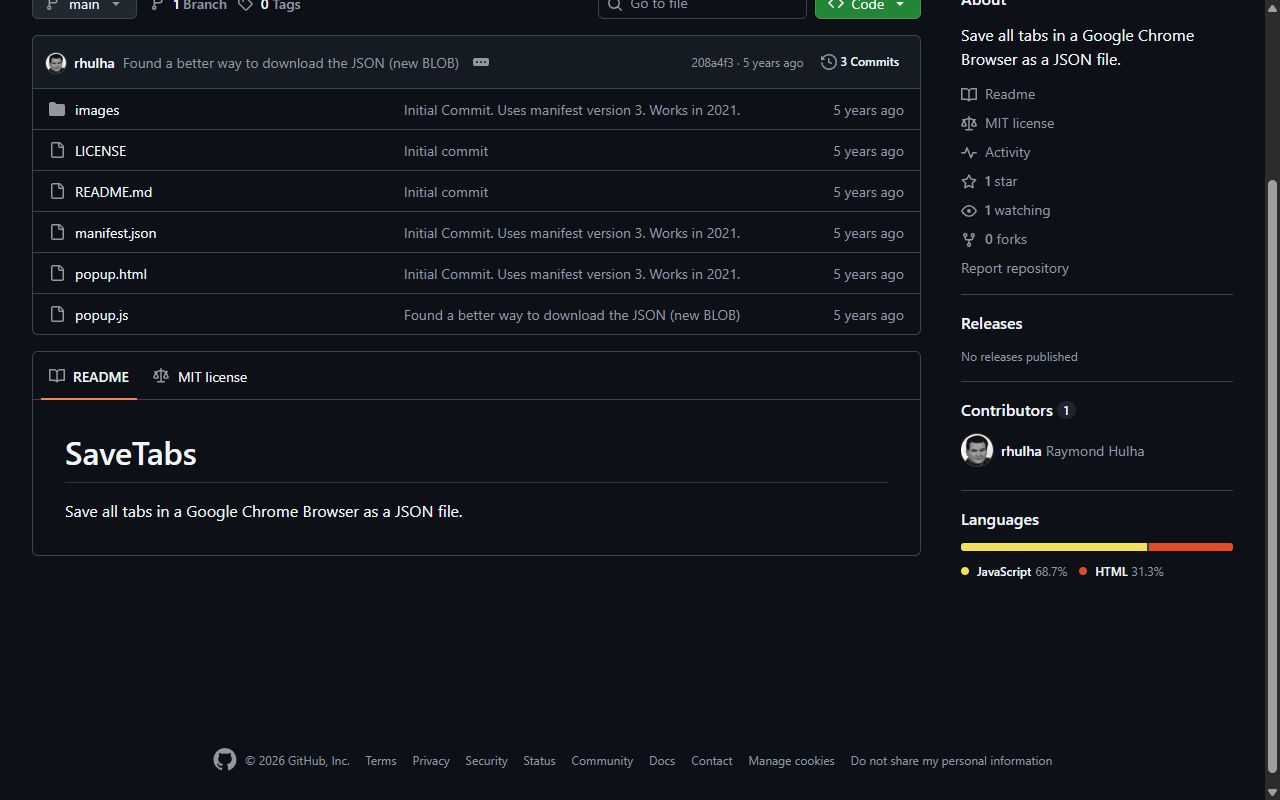
Task: Click the forks icon
Action: pos(969,239)
